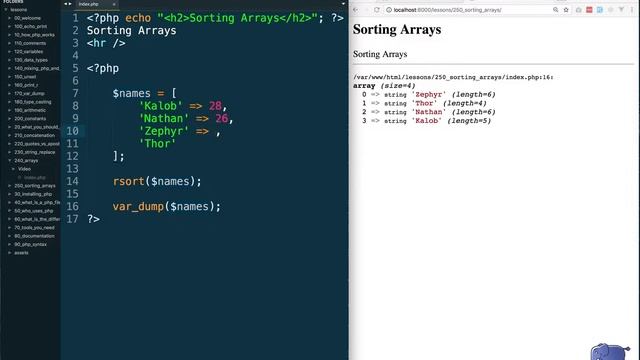Select the 130_data_types folder
The height and width of the screenshot is (360, 640).
(x=31, y=60)
